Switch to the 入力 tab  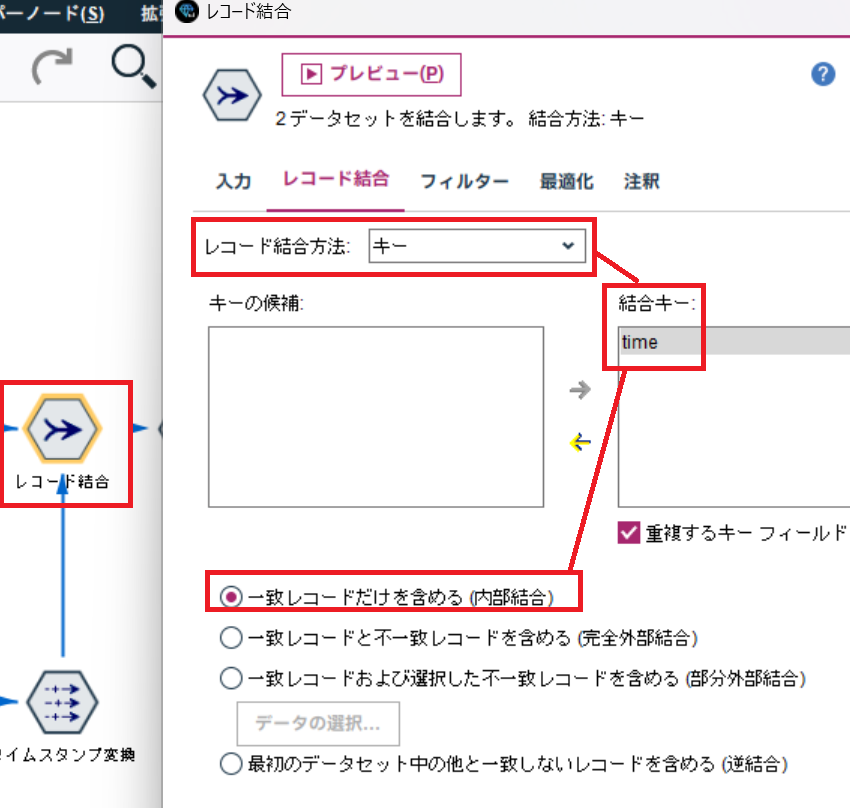(x=234, y=181)
